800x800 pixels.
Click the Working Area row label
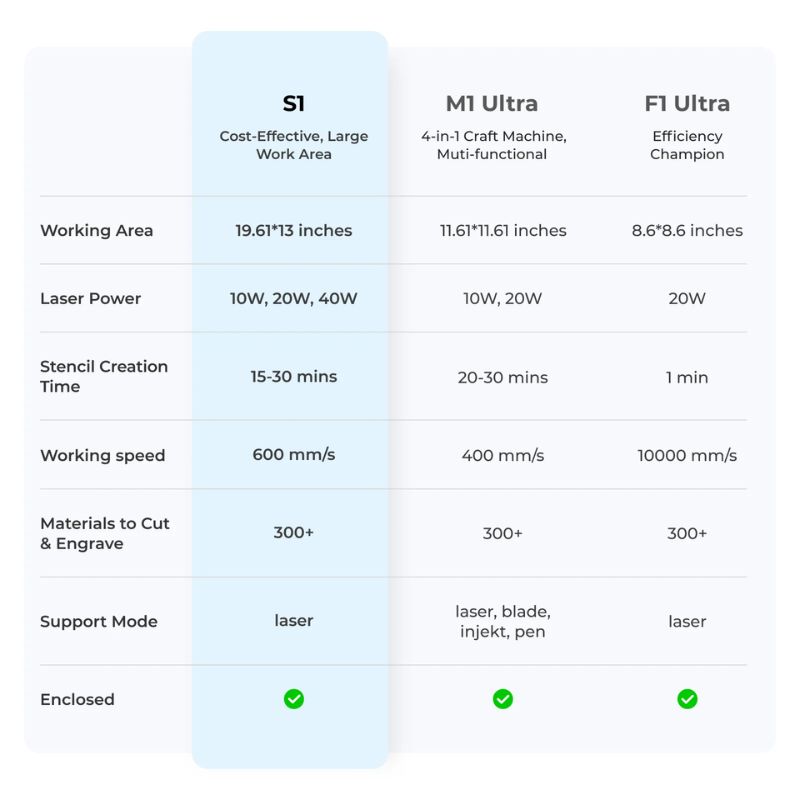[97, 230]
